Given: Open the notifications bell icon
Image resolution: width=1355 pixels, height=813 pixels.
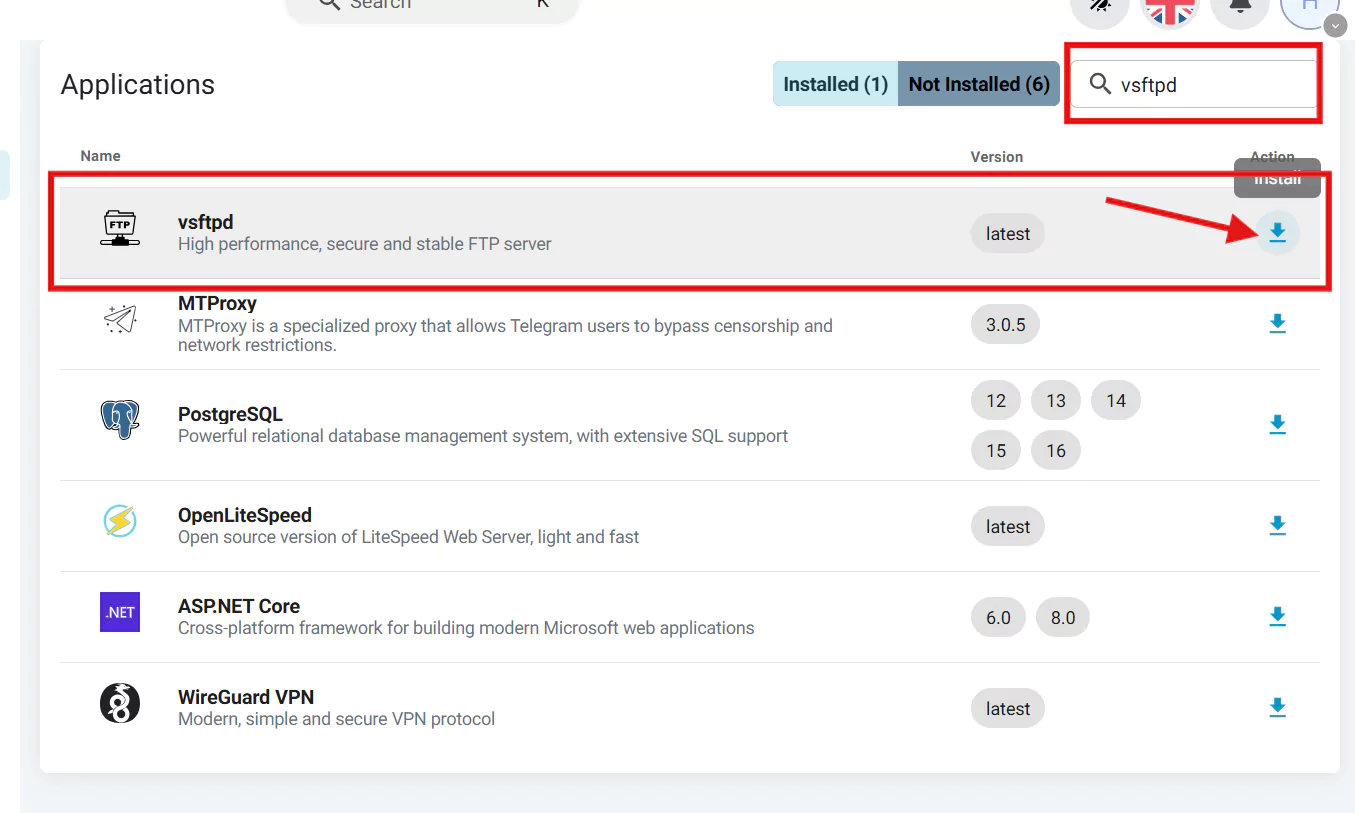Looking at the screenshot, I should [1240, 8].
